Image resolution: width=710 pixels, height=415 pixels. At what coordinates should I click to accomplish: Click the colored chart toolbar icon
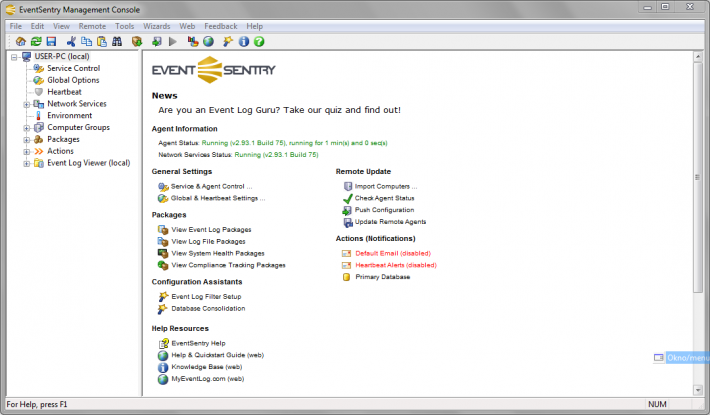pyautogui.click(x=193, y=42)
